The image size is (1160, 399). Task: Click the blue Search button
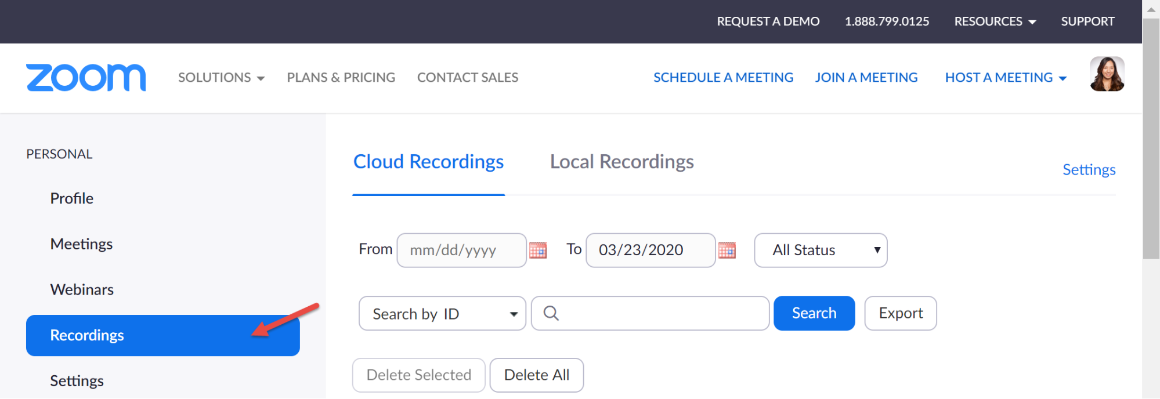click(814, 313)
